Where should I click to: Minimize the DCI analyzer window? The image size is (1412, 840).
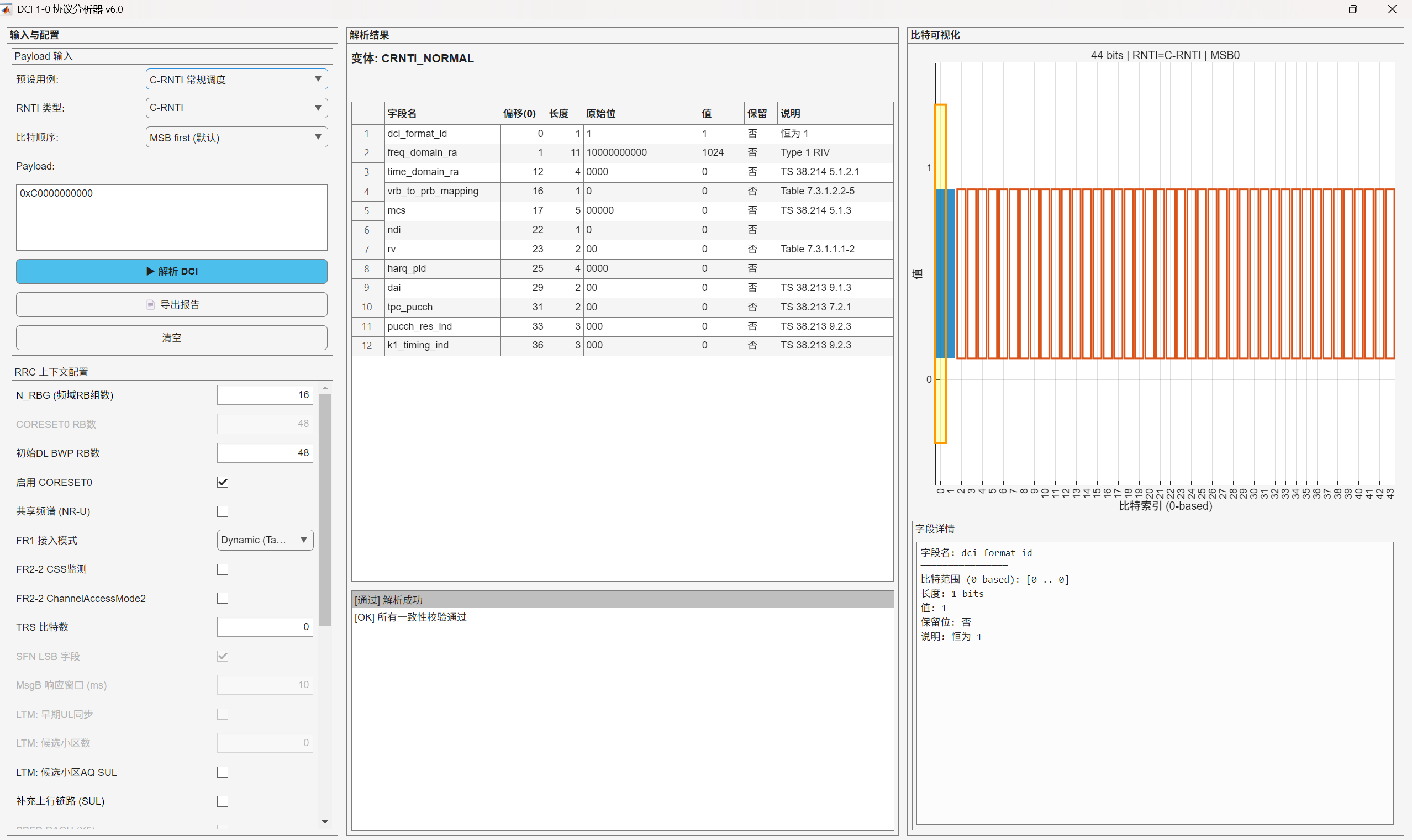(1315, 9)
